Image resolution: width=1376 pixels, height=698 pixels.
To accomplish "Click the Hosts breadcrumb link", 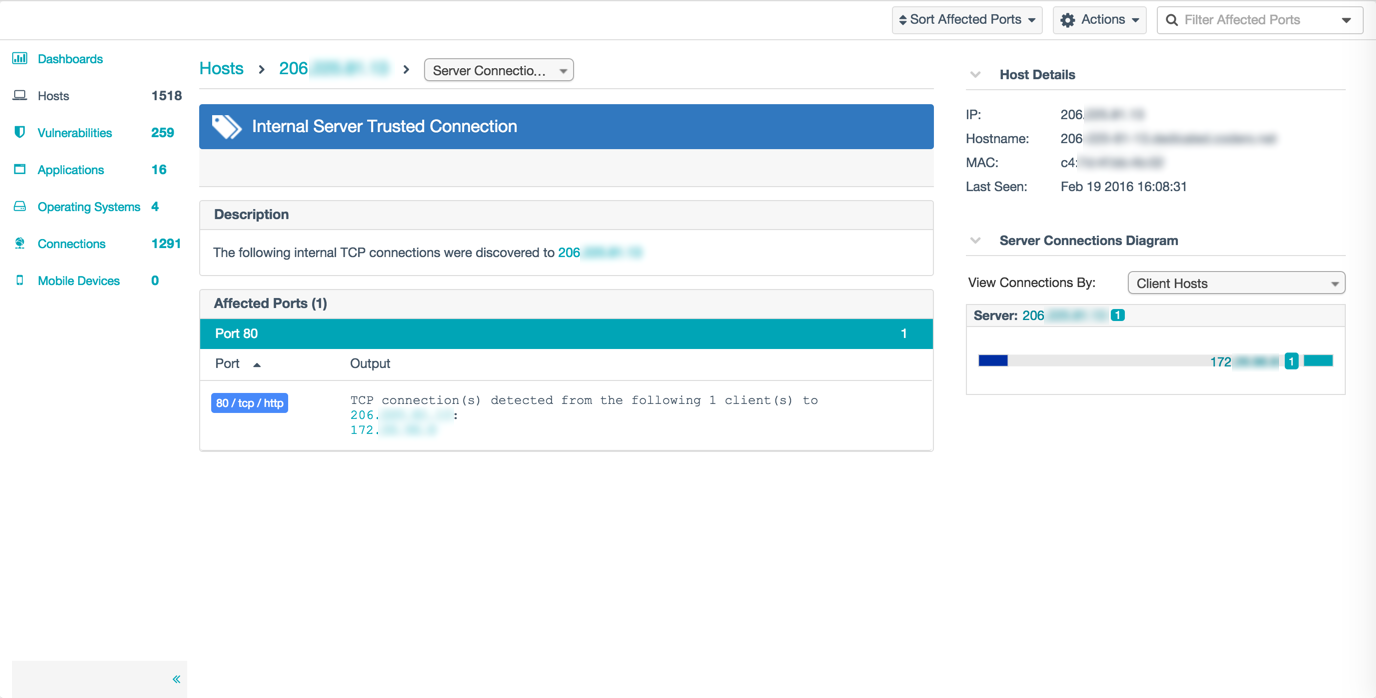I will click(x=221, y=69).
